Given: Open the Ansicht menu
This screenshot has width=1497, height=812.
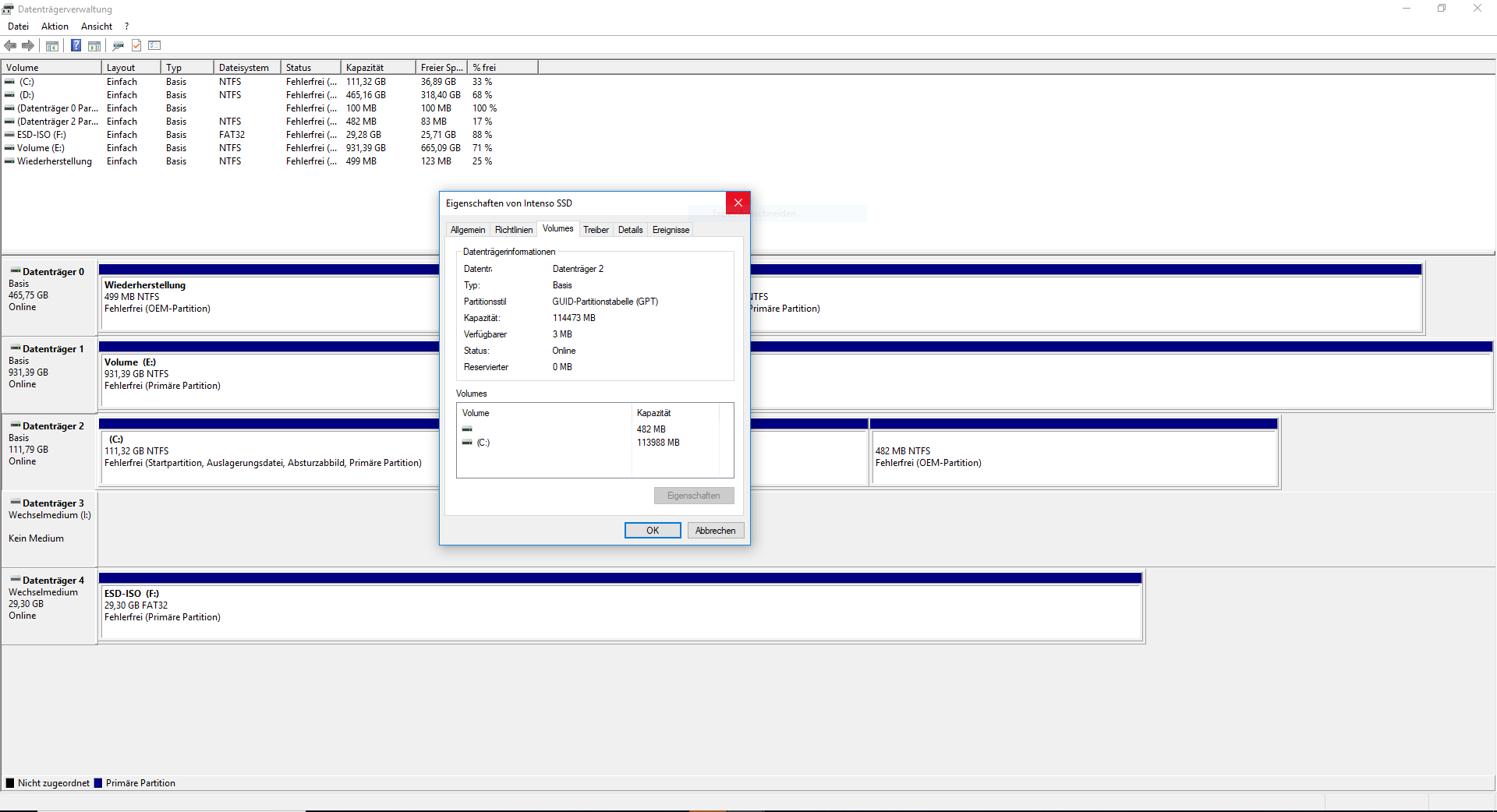Looking at the screenshot, I should [97, 26].
